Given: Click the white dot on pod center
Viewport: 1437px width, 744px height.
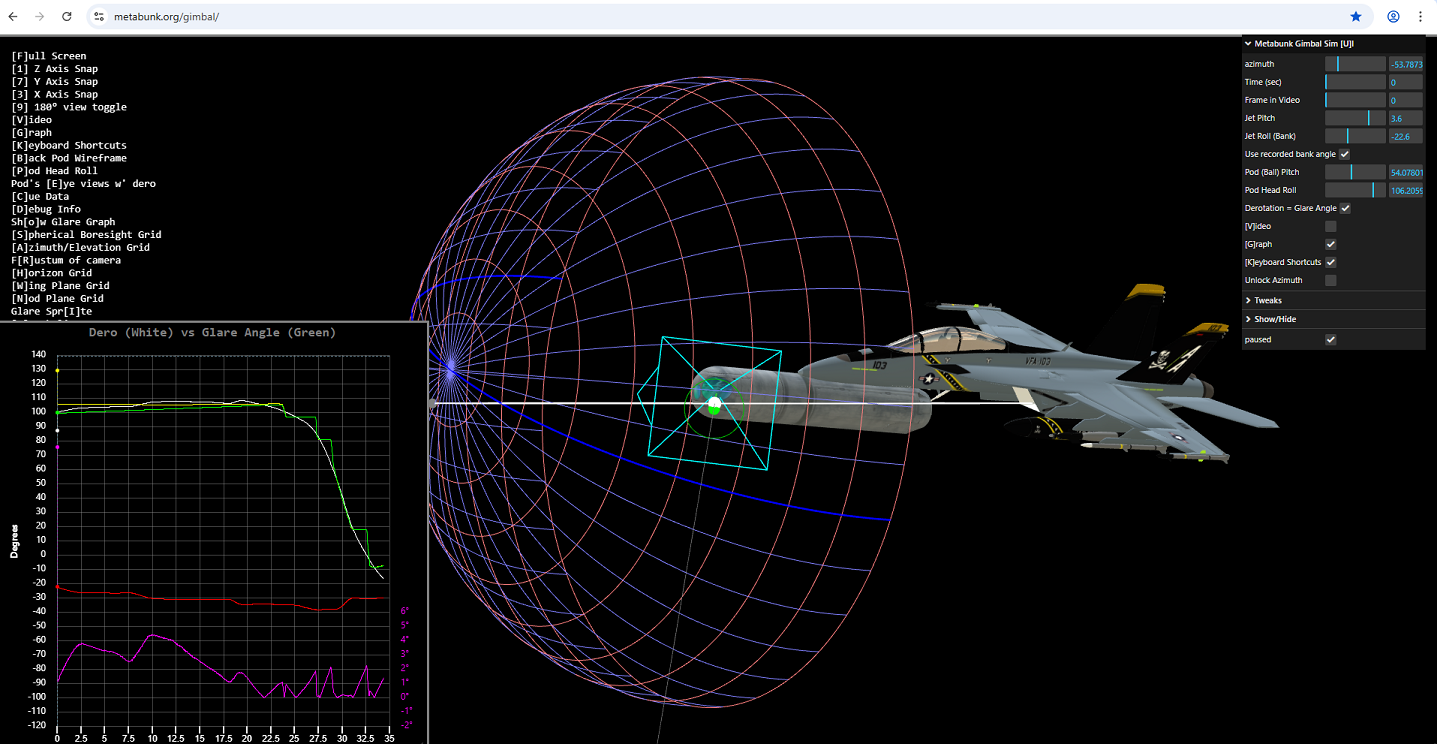Looking at the screenshot, I should 714,404.
